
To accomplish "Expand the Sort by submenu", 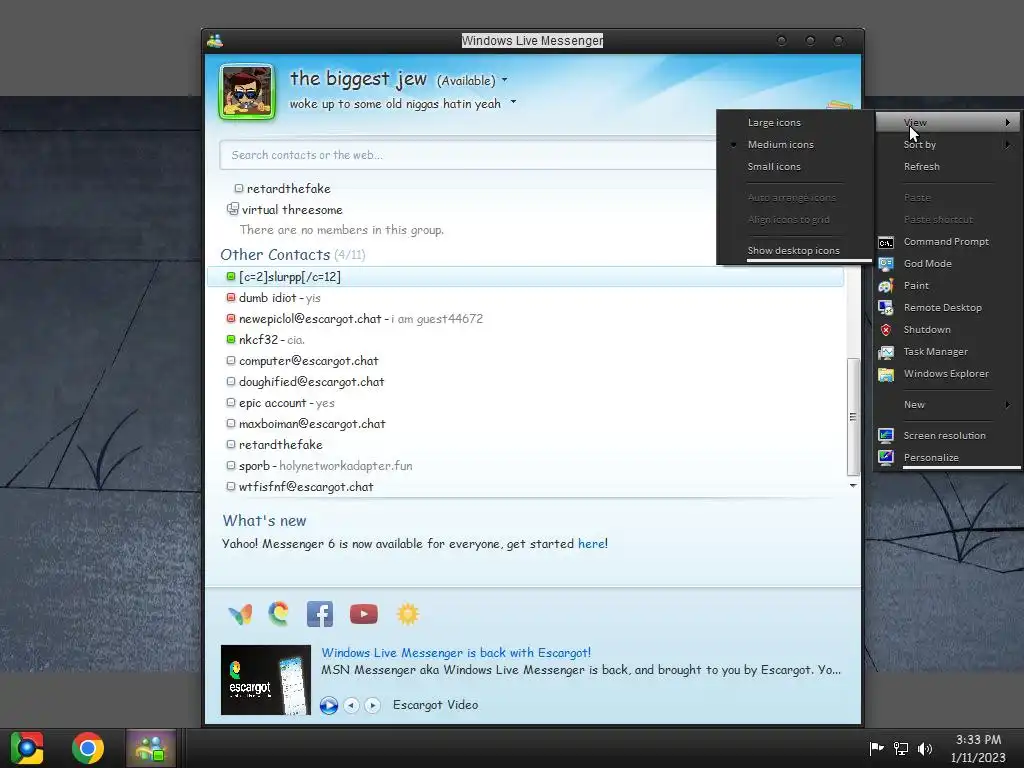I will pos(948,144).
